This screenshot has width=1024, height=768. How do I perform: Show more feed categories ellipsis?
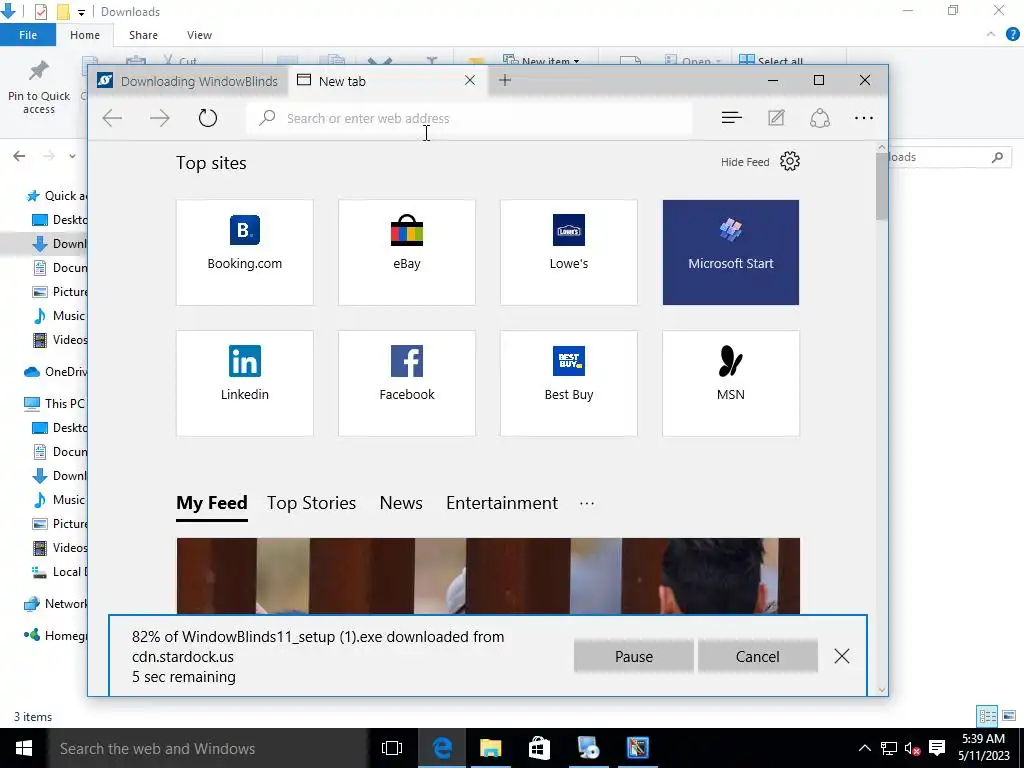pos(586,504)
